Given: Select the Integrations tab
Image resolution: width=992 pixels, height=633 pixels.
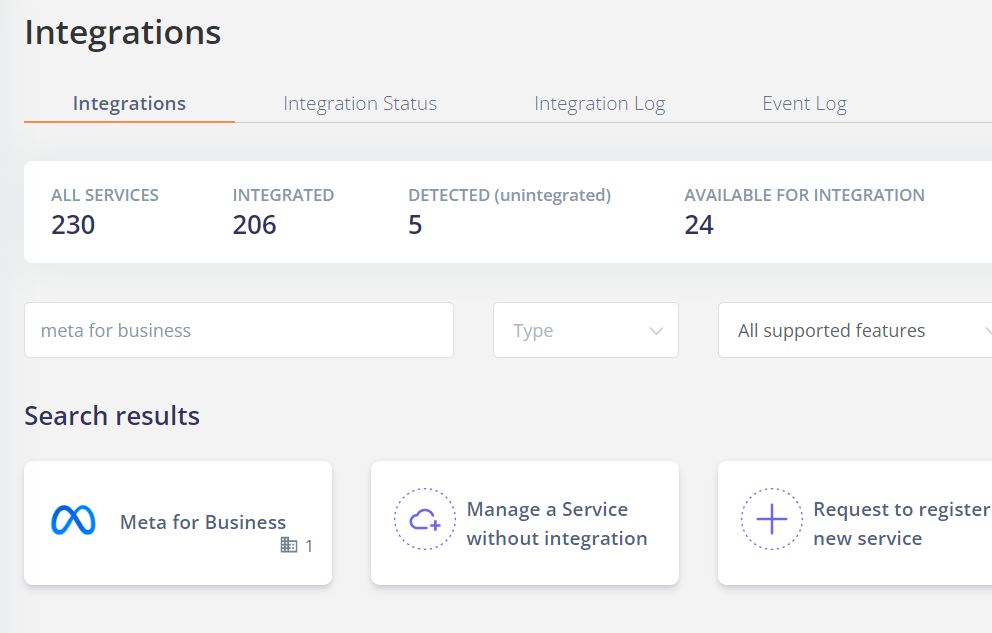Looking at the screenshot, I should pyautogui.click(x=129, y=104).
